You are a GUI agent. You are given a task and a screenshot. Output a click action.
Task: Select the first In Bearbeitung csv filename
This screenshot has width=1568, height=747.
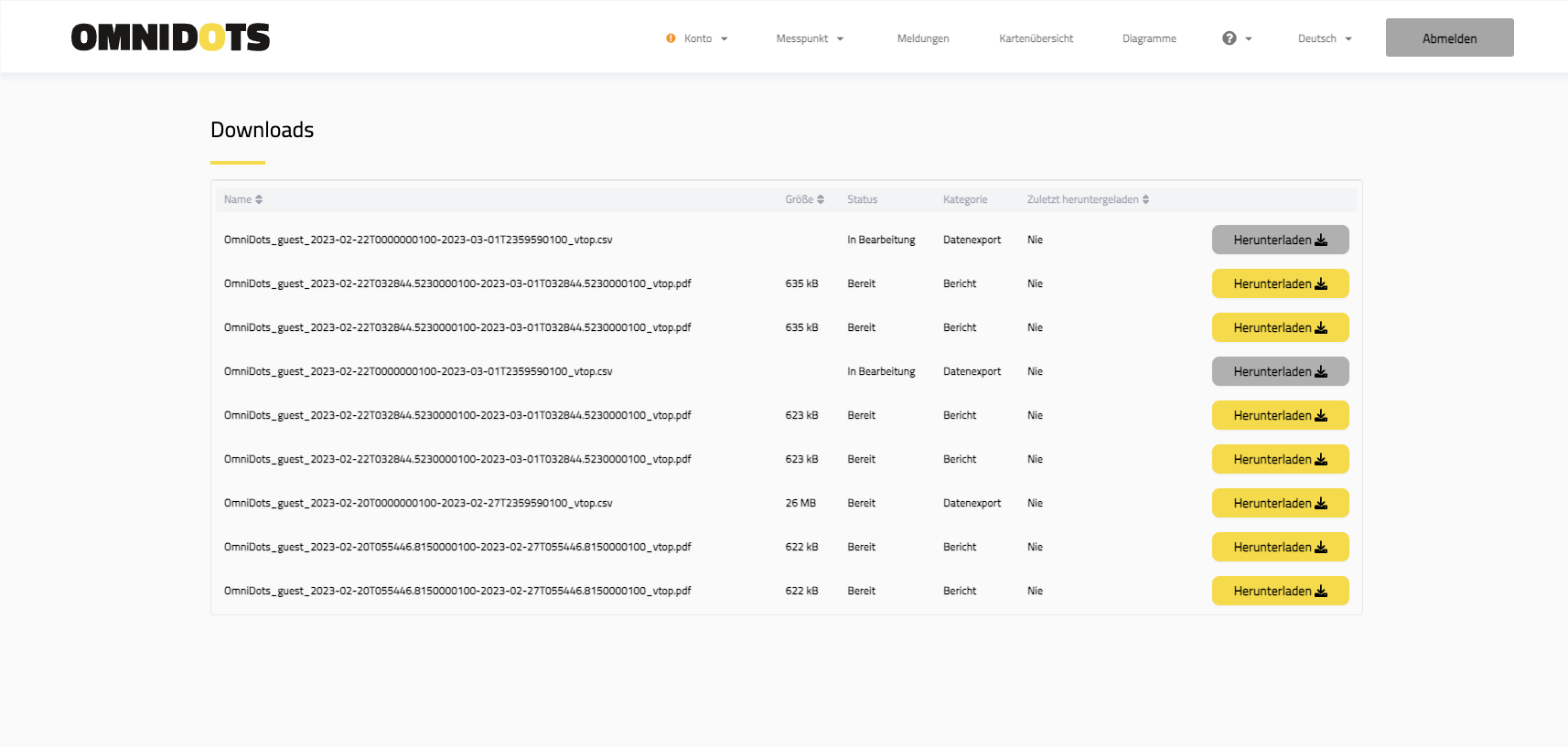tap(418, 240)
